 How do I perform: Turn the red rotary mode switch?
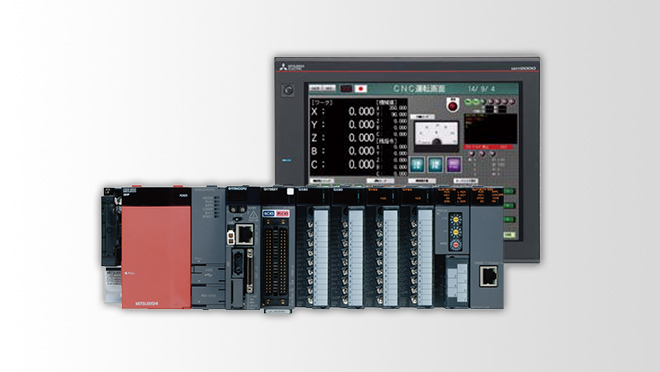[455, 244]
